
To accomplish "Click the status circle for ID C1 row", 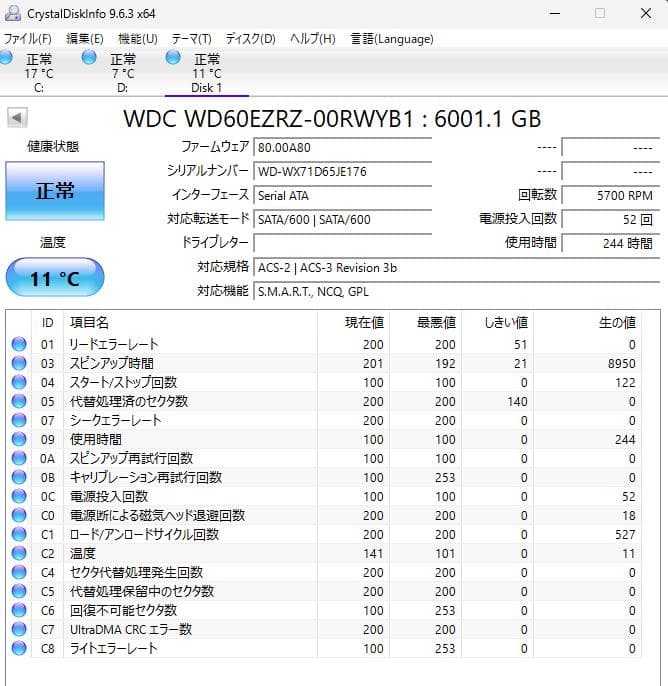I will pyautogui.click(x=19, y=534).
